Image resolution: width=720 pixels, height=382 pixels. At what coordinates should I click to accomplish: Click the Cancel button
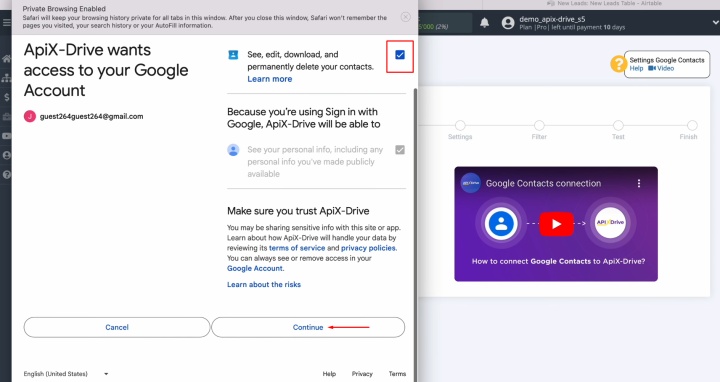(117, 327)
